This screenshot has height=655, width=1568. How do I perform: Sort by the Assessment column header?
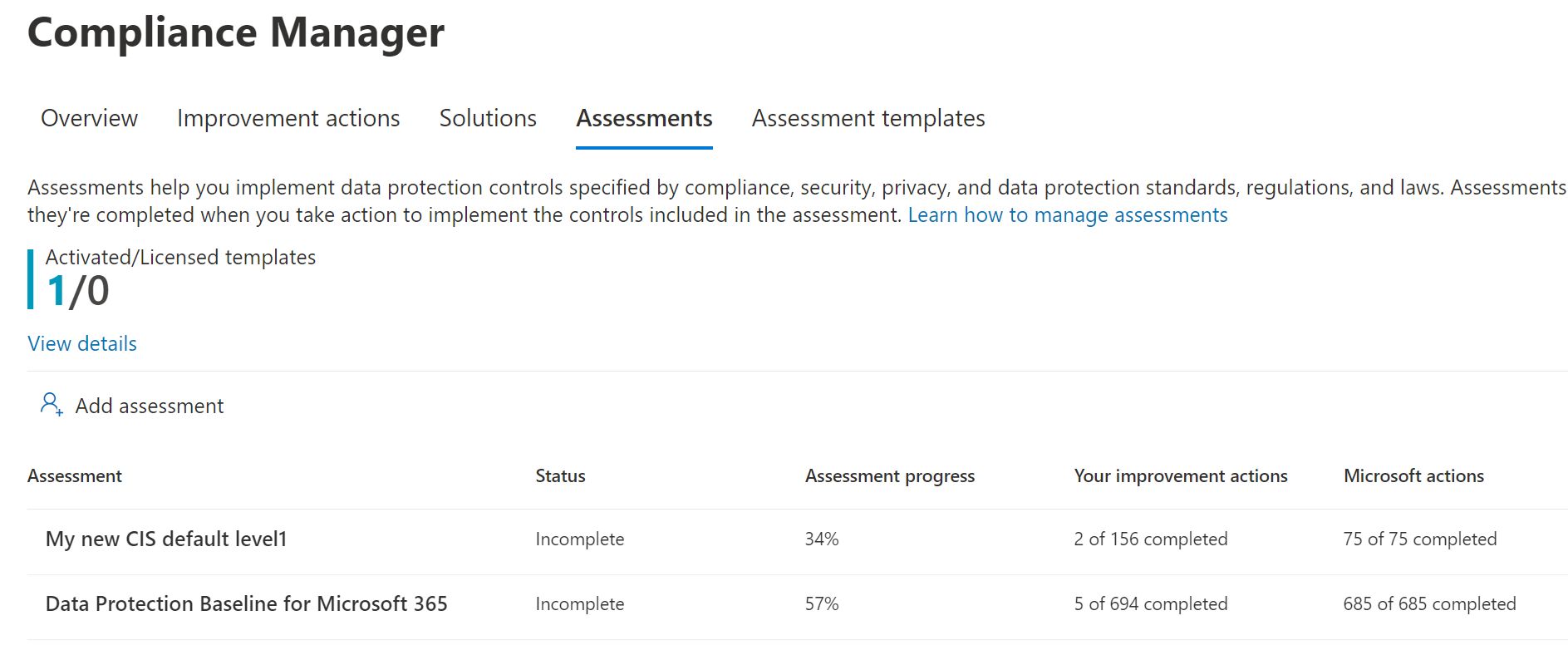tap(75, 476)
